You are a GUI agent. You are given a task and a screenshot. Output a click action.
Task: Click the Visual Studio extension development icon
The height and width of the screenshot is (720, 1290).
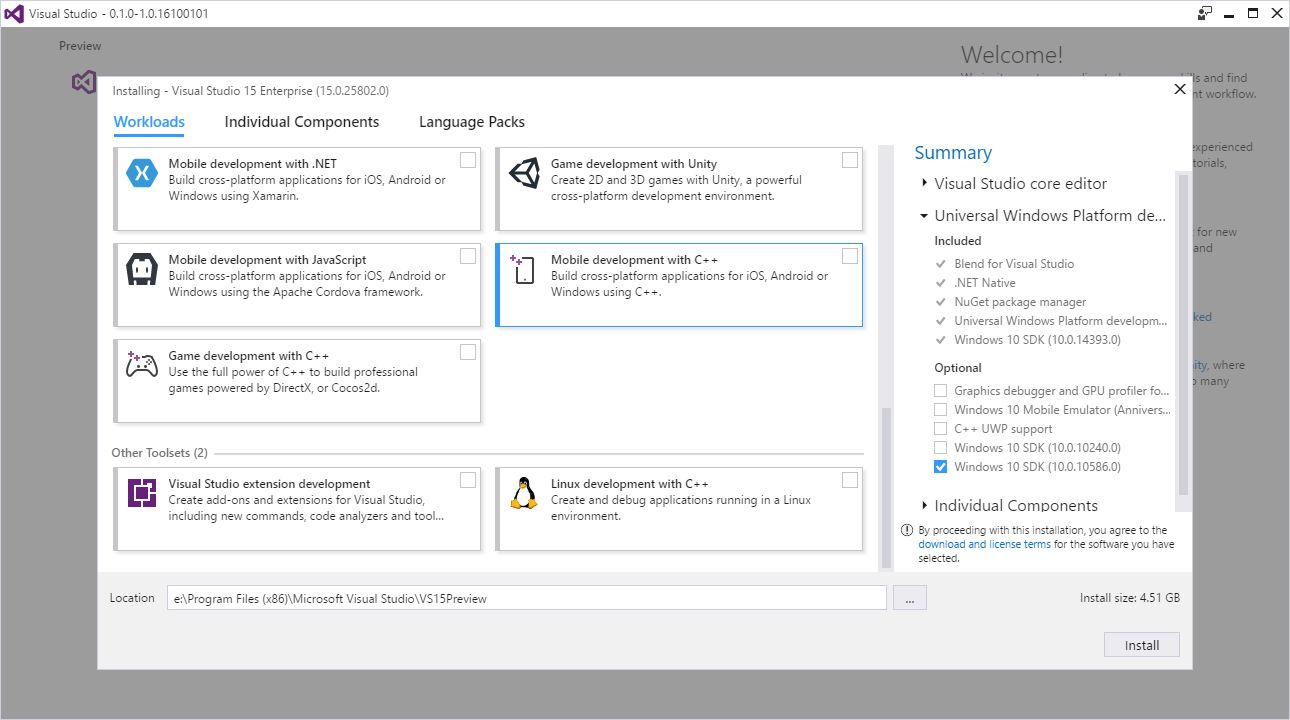pyautogui.click(x=142, y=494)
